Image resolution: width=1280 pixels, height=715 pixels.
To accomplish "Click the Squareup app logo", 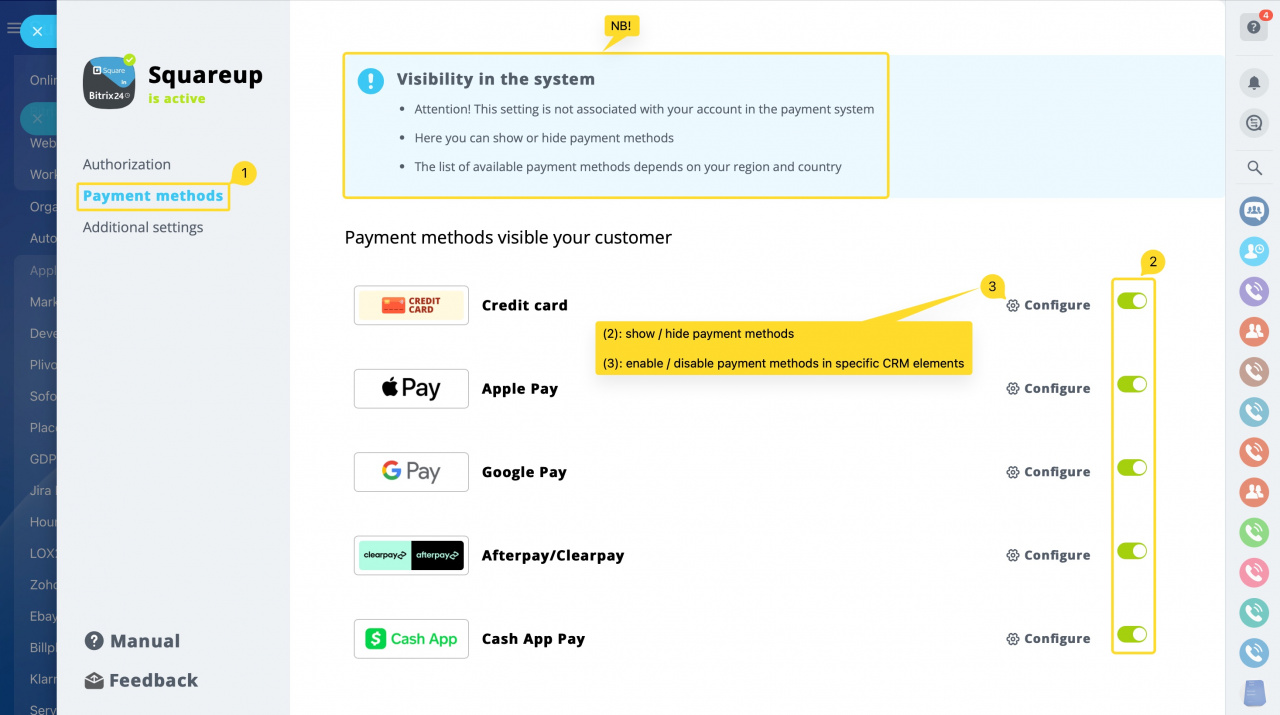I will 108,82.
